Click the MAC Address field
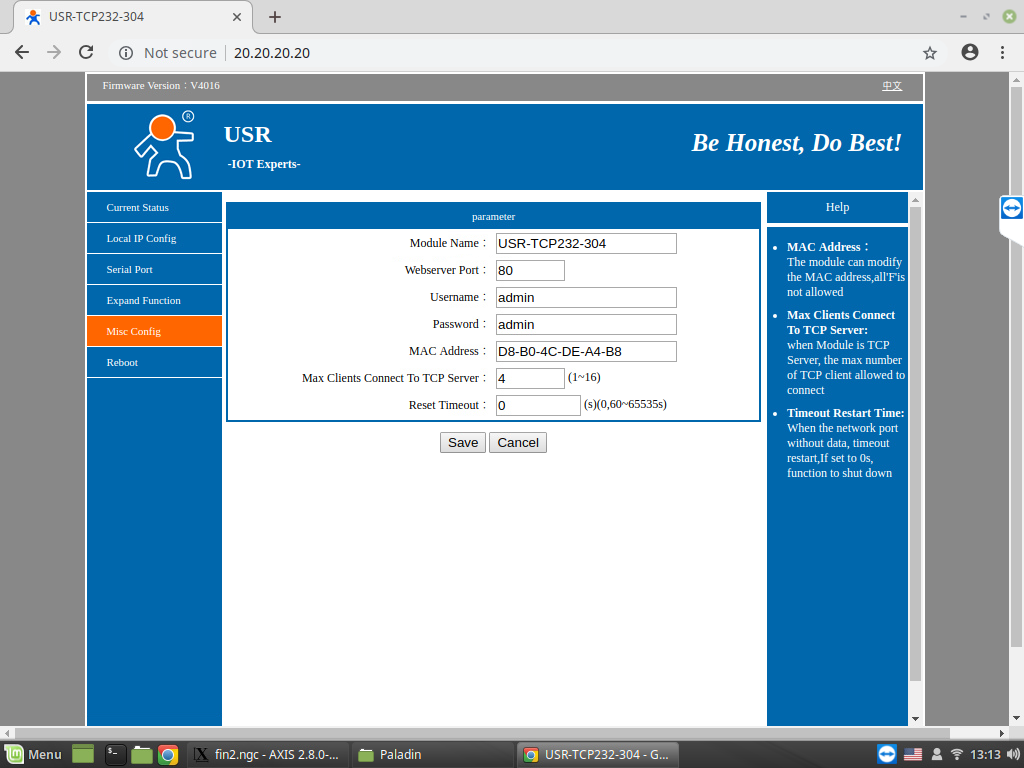The height and width of the screenshot is (768, 1024). tap(586, 351)
